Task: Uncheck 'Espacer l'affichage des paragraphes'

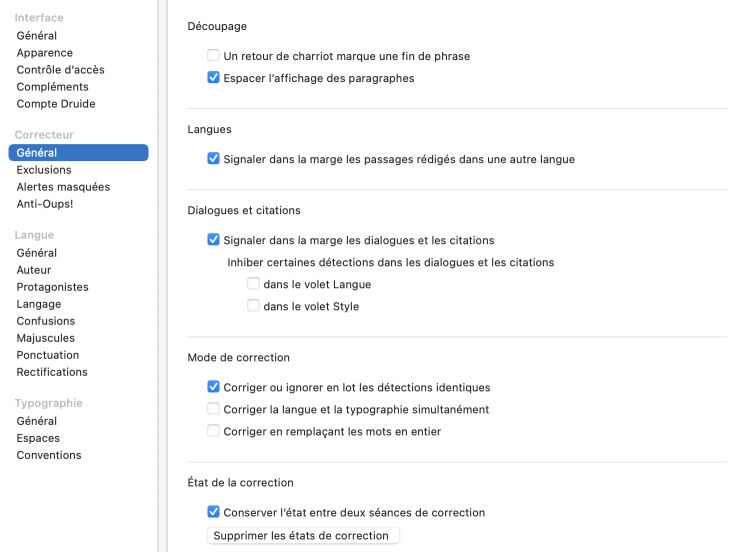Action: (x=213, y=78)
